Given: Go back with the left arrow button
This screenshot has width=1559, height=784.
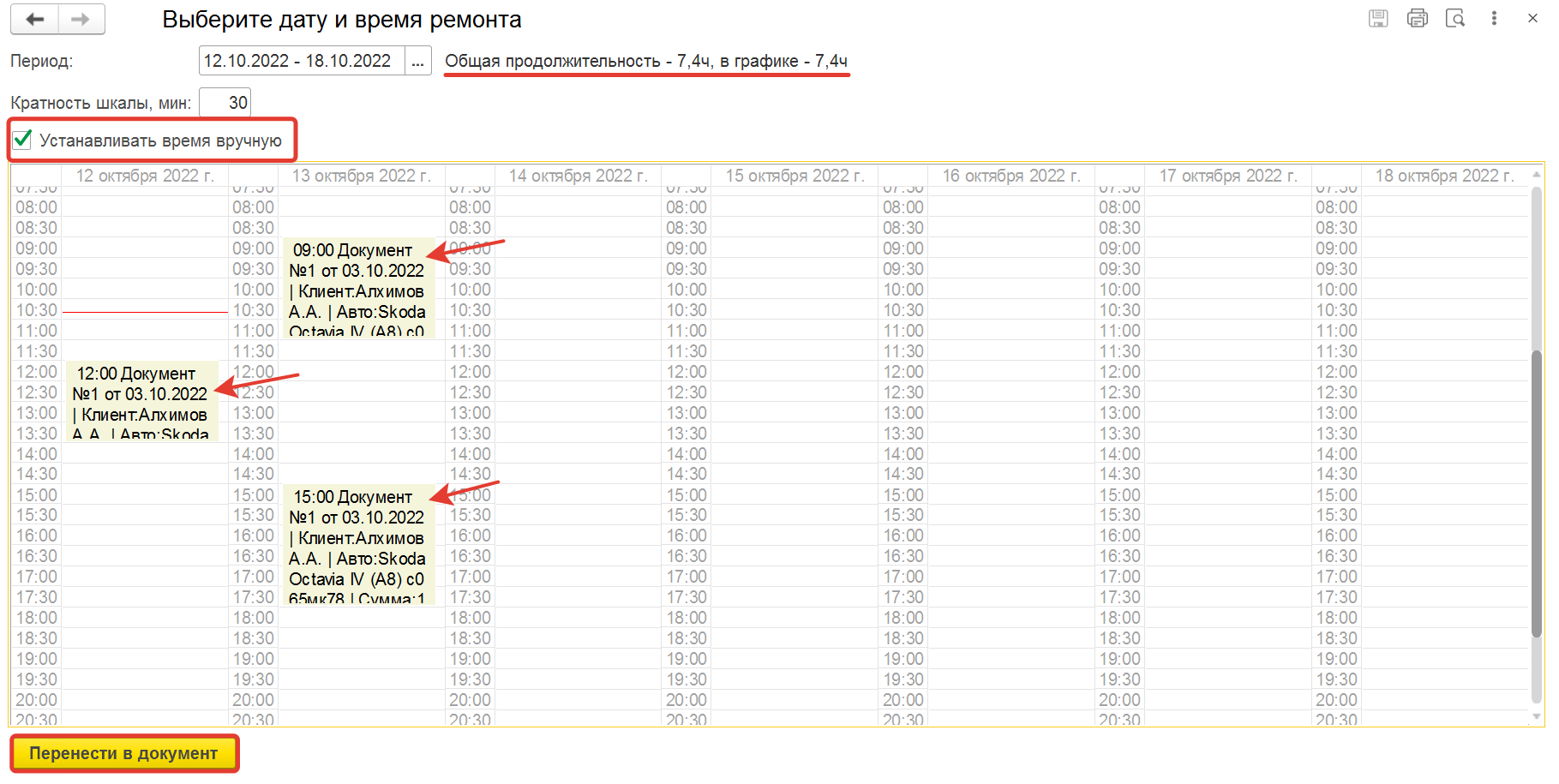Looking at the screenshot, I should coord(35,19).
